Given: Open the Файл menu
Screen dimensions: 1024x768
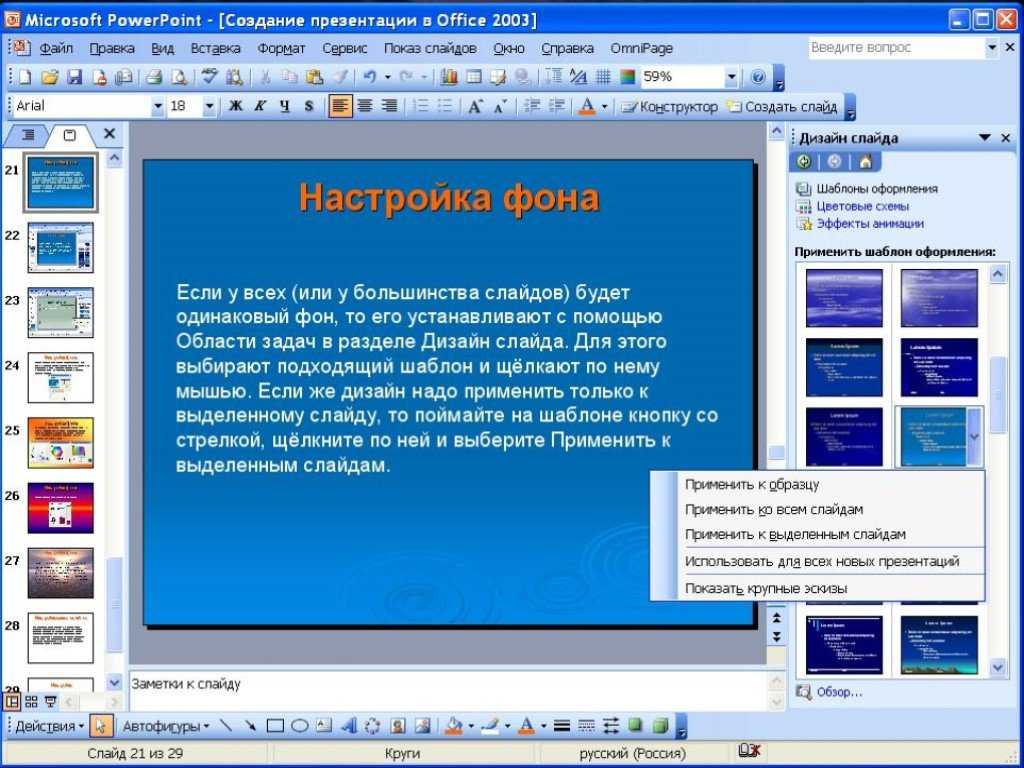Looking at the screenshot, I should pyautogui.click(x=56, y=48).
